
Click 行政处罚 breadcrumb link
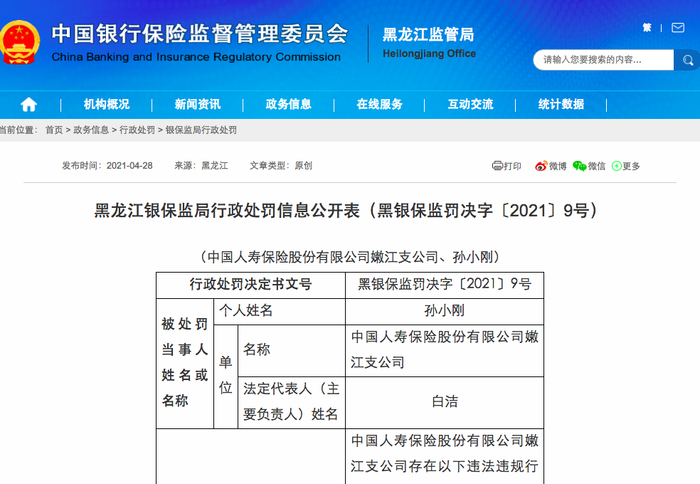(137, 130)
